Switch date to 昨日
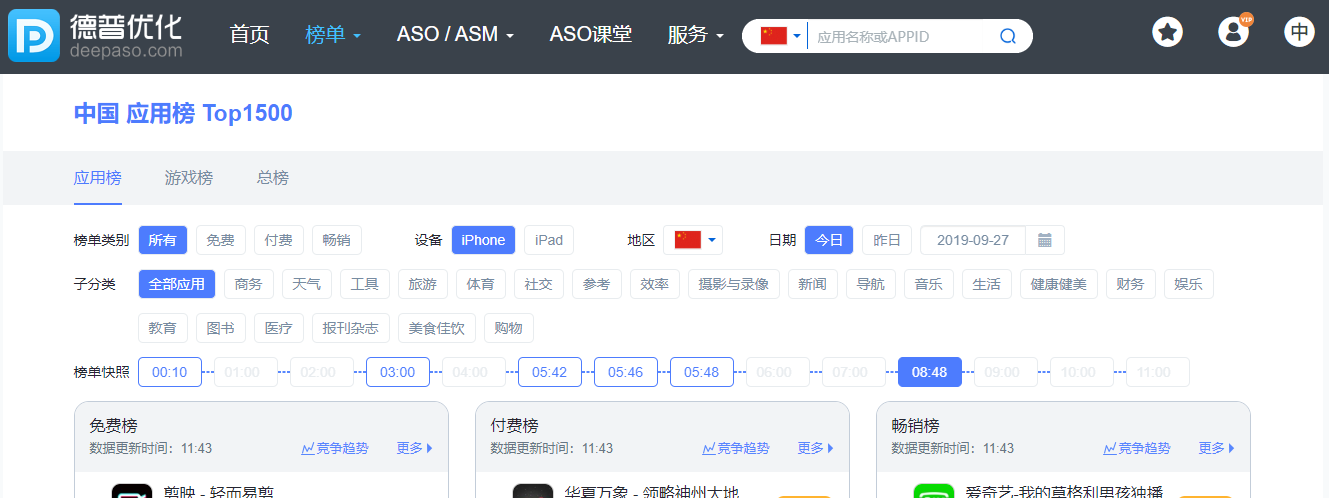 [x=887, y=240]
